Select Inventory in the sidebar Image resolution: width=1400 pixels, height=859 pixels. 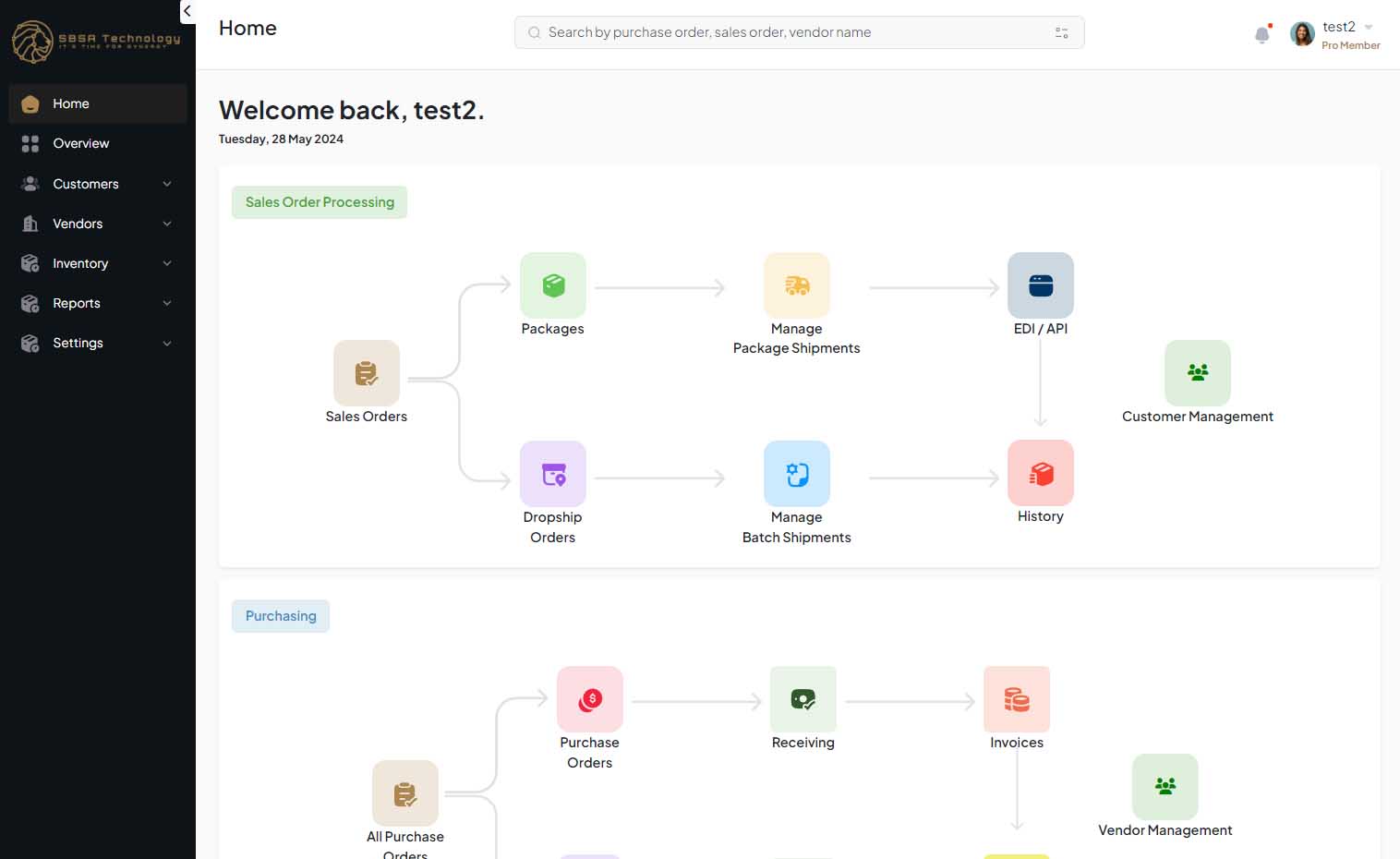(x=98, y=263)
